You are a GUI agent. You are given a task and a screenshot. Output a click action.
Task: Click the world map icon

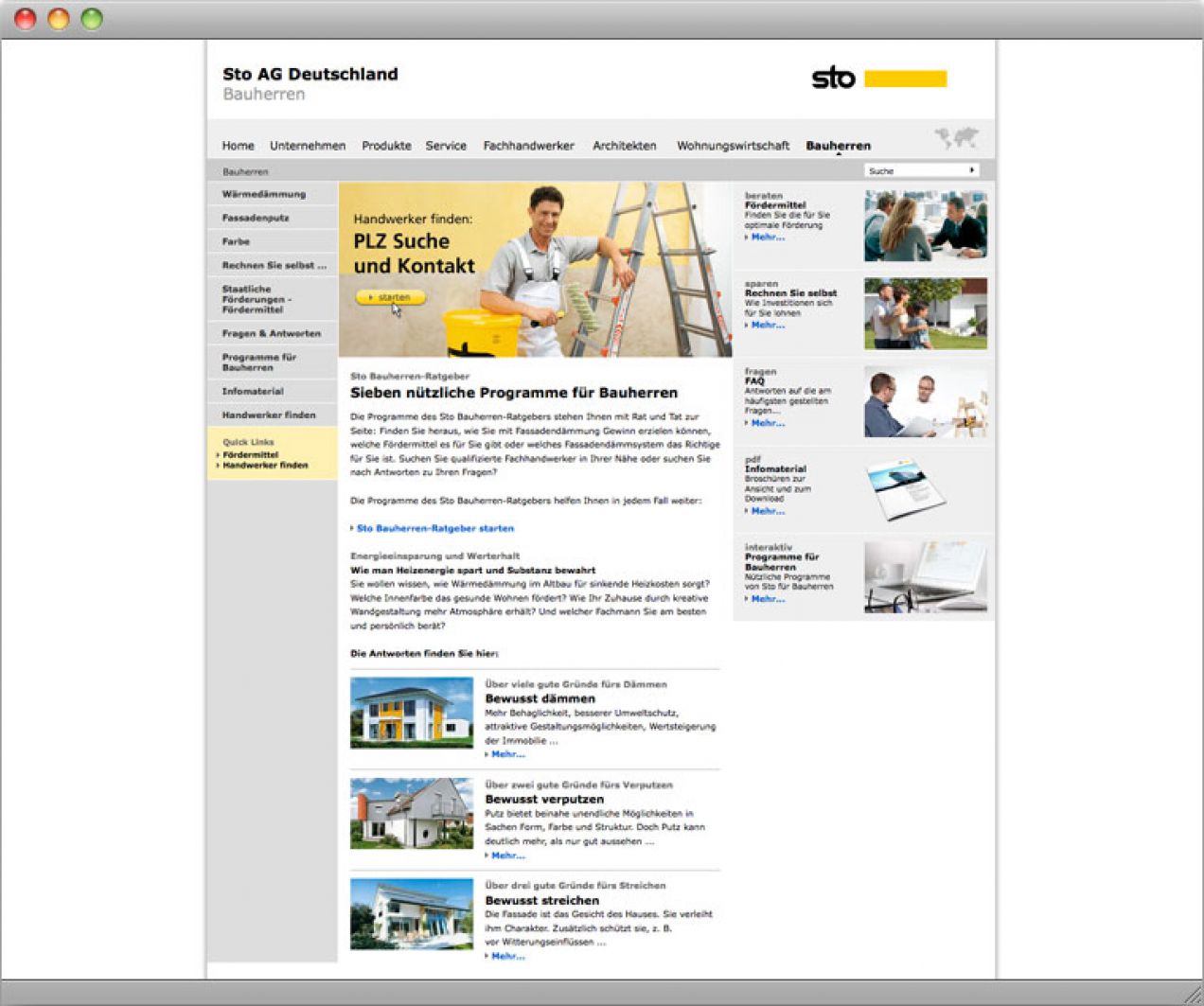point(956,138)
